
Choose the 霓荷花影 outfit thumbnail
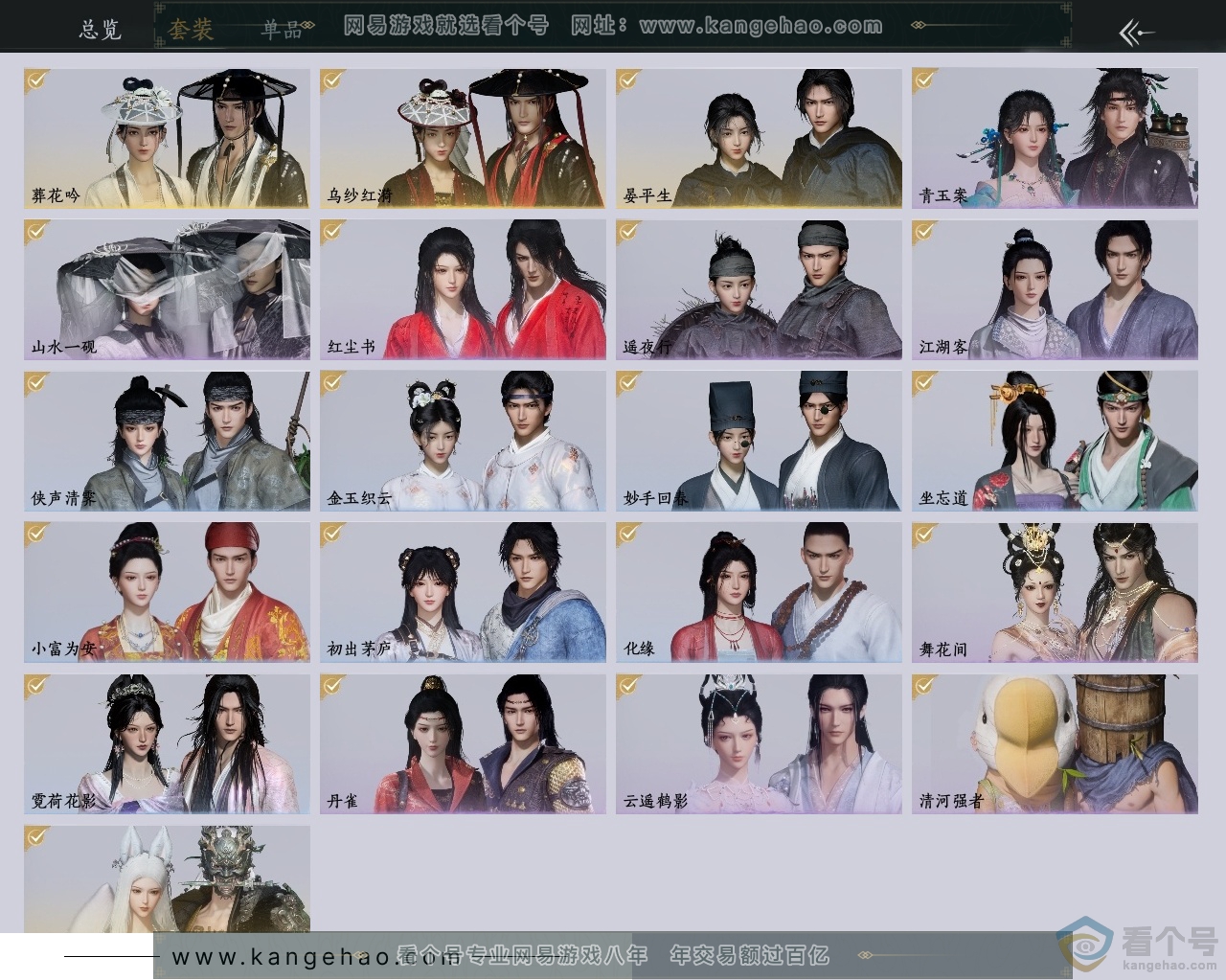coord(167,744)
